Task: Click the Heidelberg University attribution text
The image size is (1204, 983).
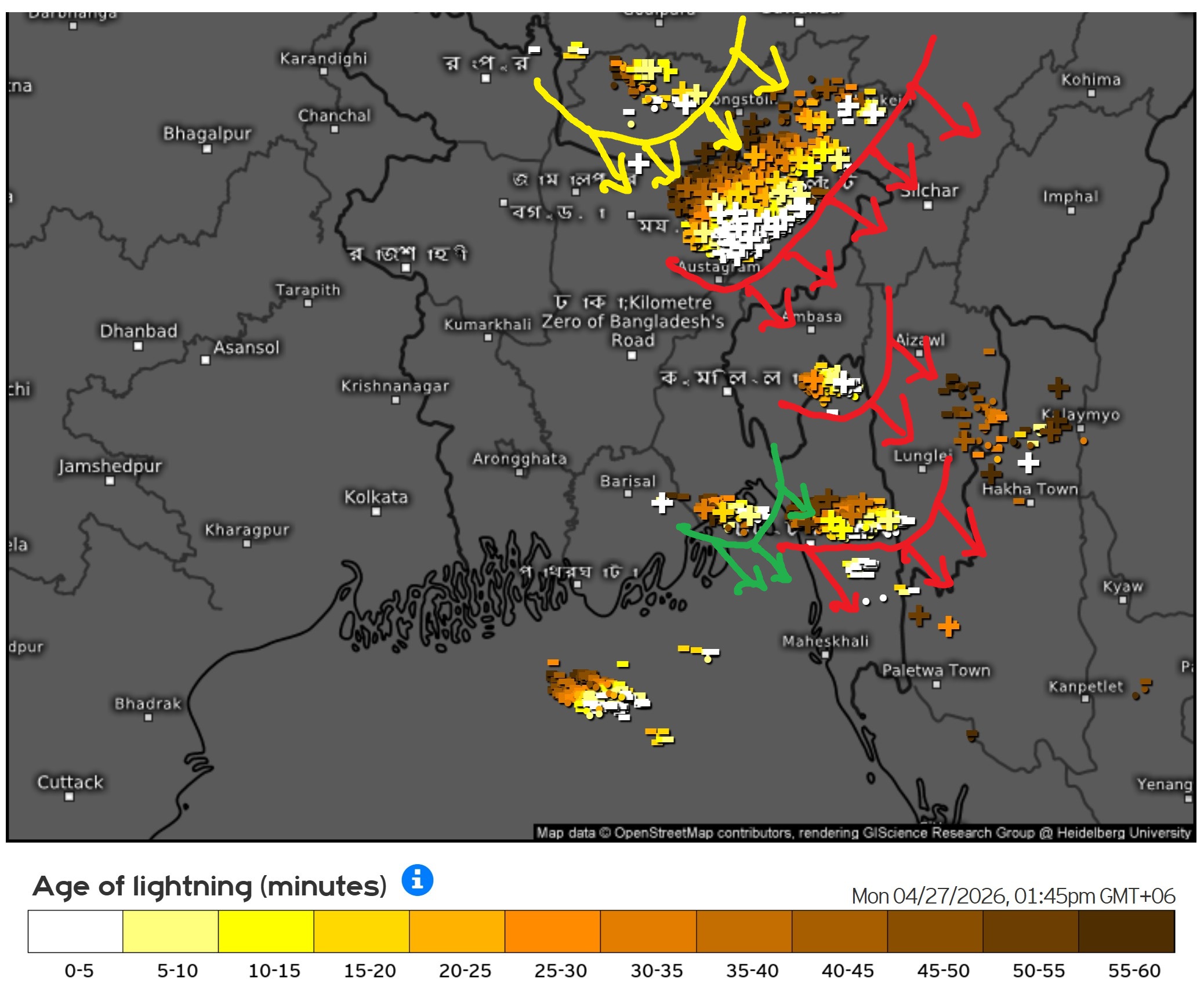Action: (x=1123, y=833)
